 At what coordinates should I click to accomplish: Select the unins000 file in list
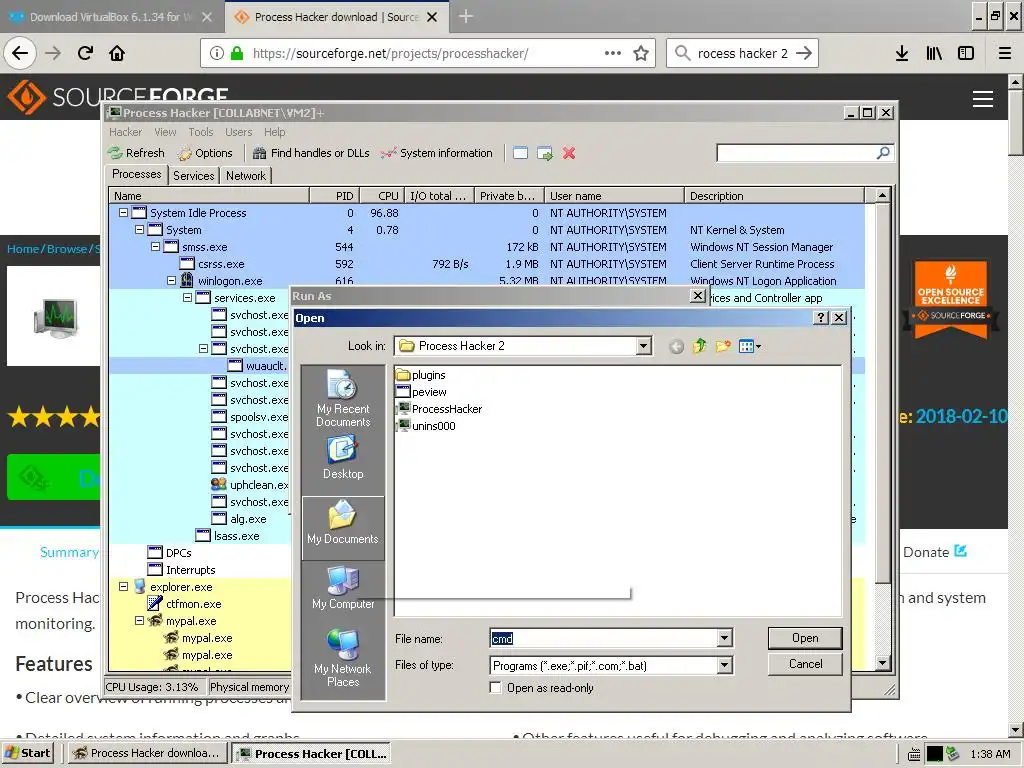[x=426, y=426]
